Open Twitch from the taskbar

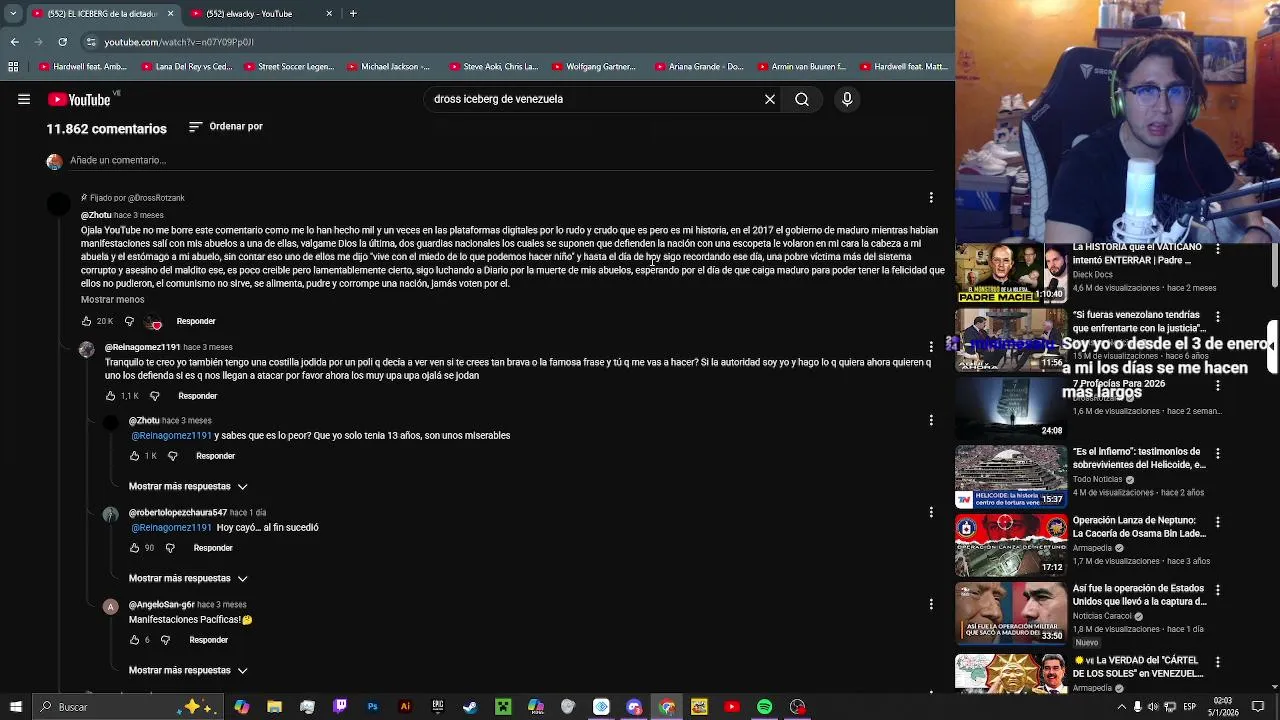(340, 707)
